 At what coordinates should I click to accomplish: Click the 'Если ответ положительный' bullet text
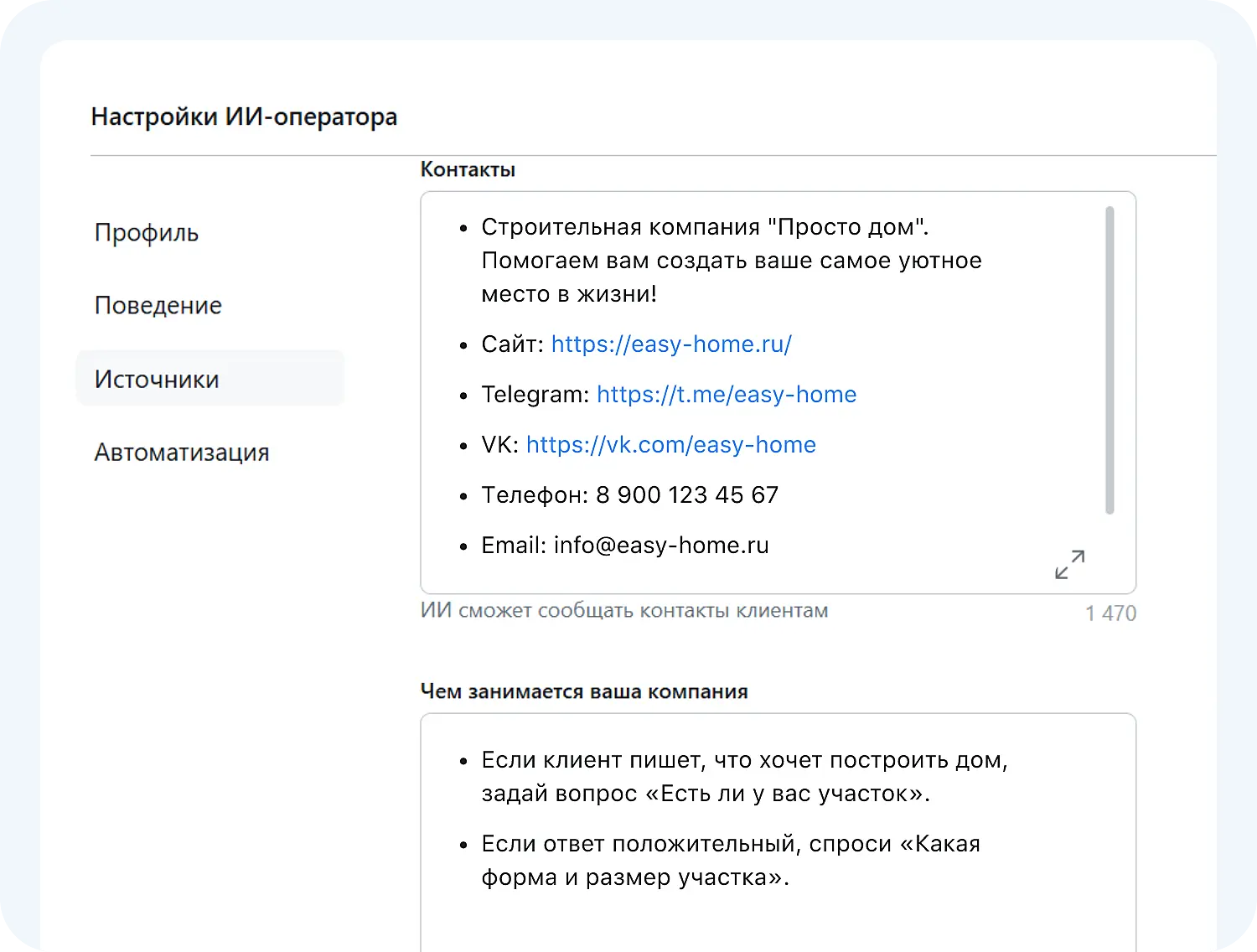pyautogui.click(x=731, y=861)
